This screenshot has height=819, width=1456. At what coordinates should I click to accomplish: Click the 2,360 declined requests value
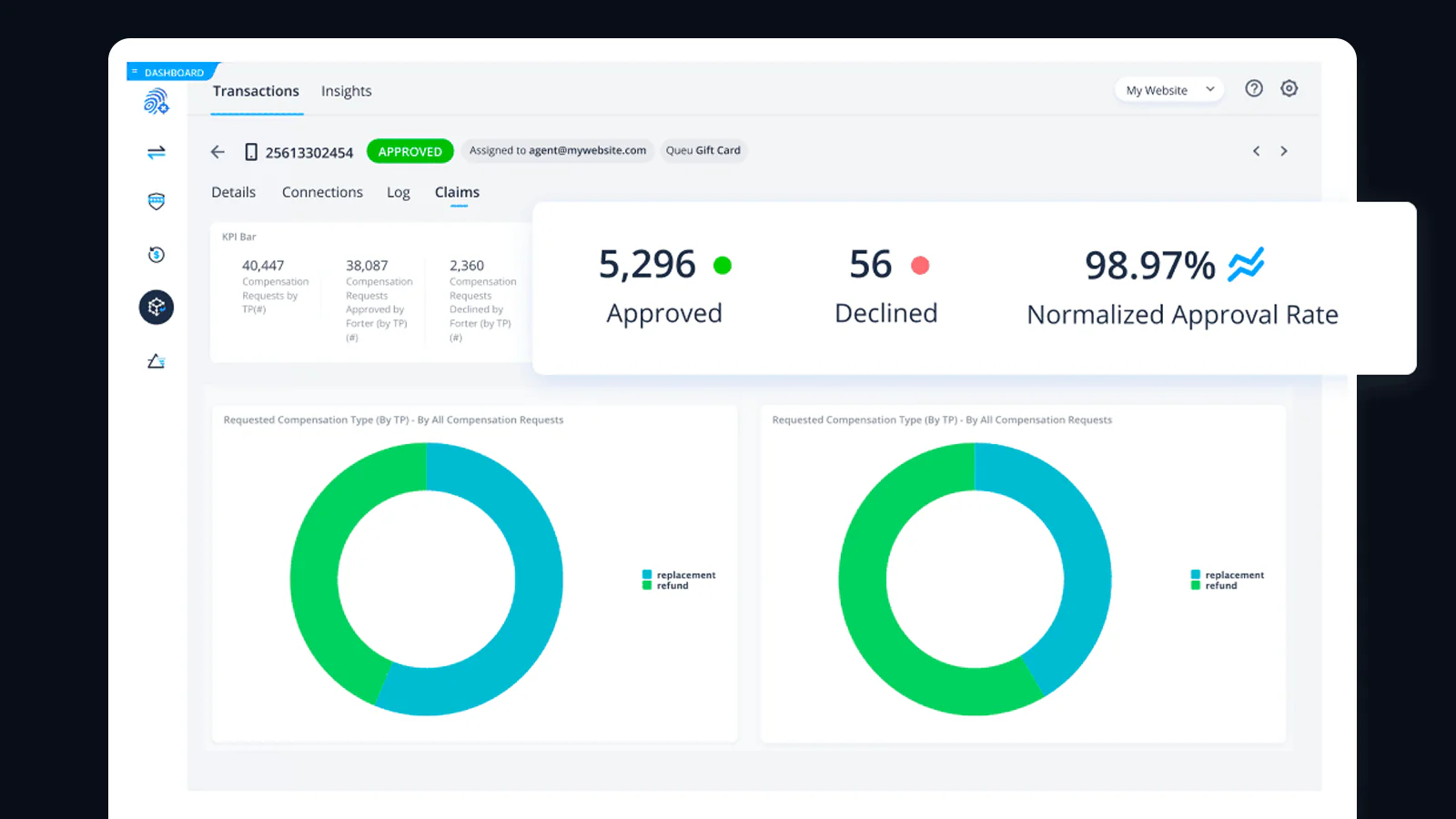(x=467, y=266)
